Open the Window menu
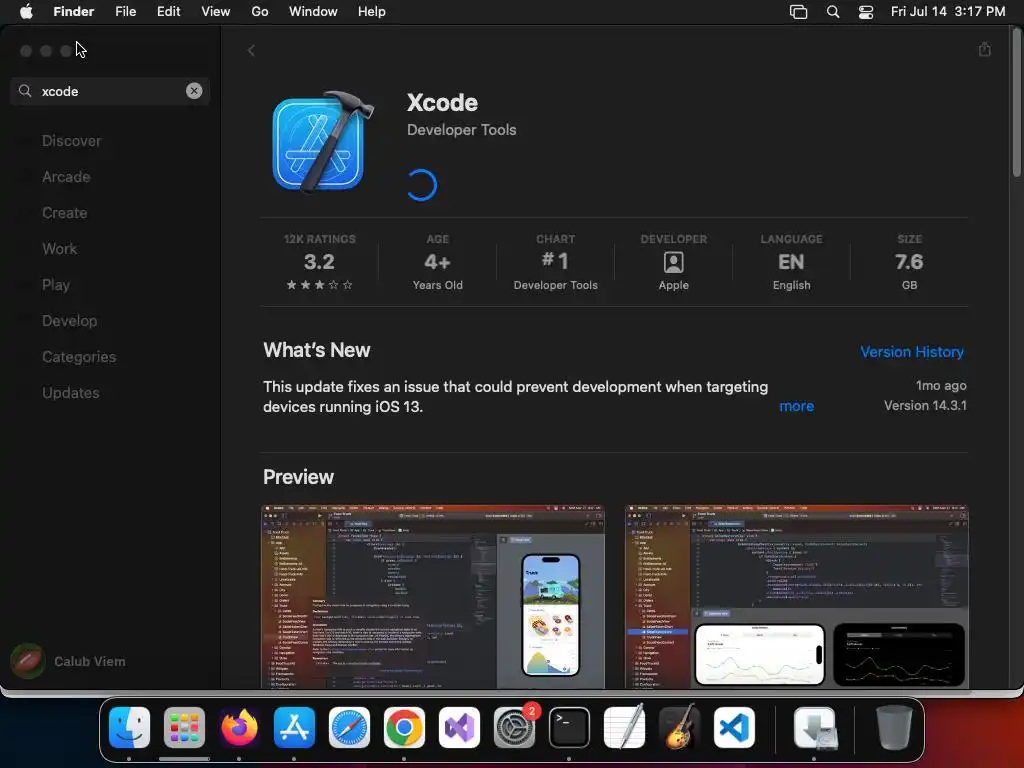 pyautogui.click(x=313, y=12)
